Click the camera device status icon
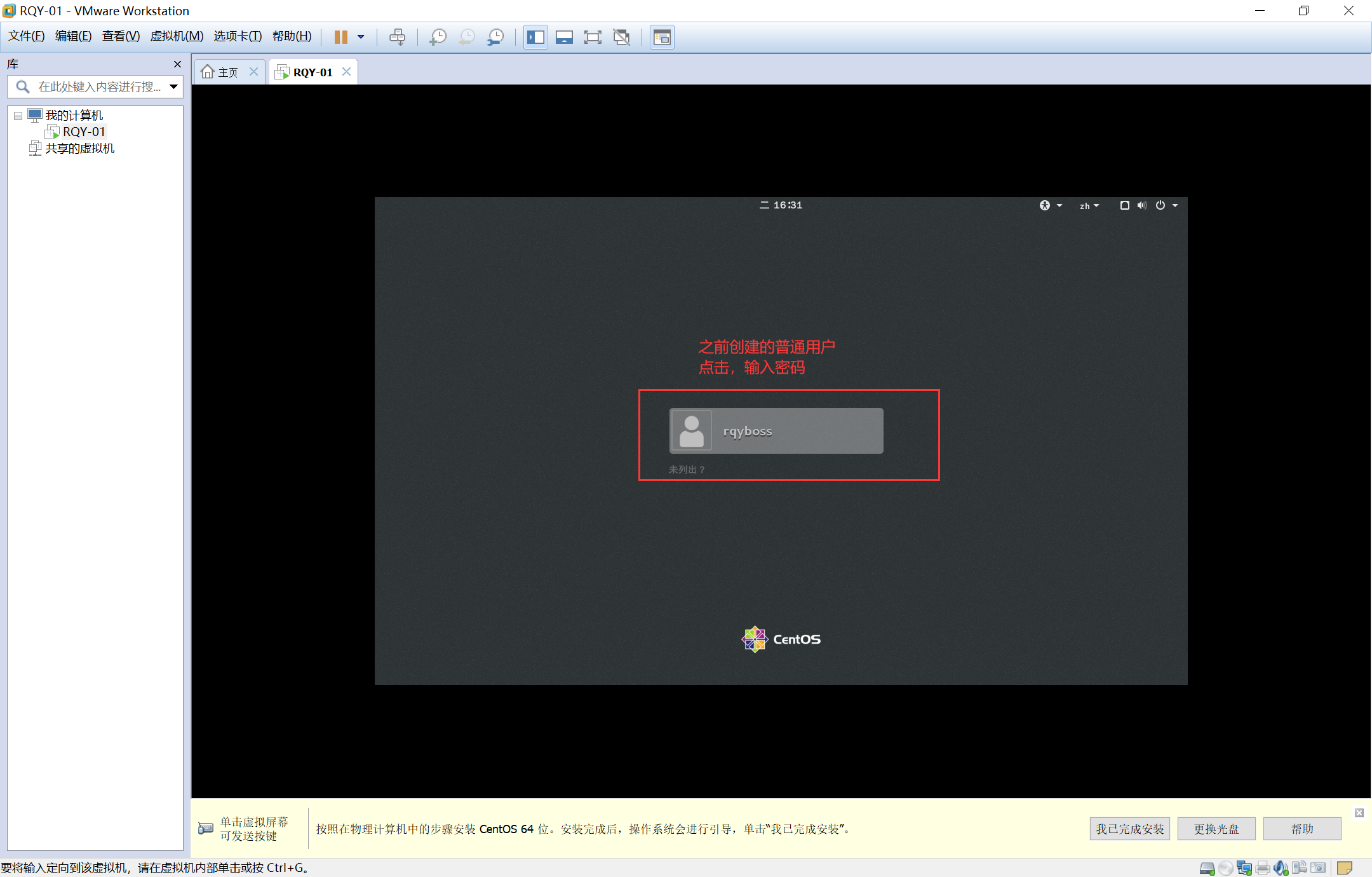Screen dimensions: 1372x877 pyautogui.click(x=1319, y=868)
